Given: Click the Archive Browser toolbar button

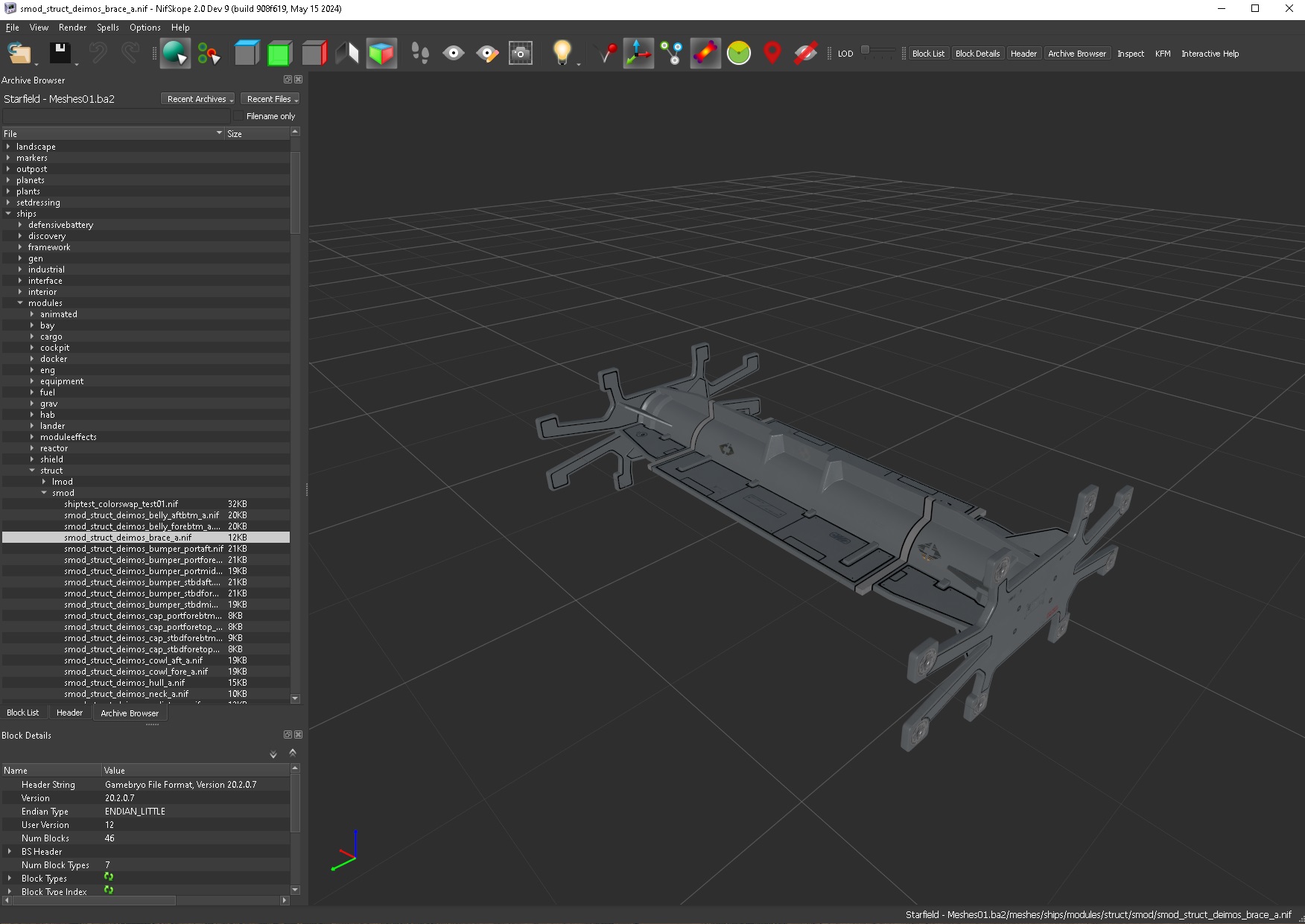Looking at the screenshot, I should [1077, 54].
